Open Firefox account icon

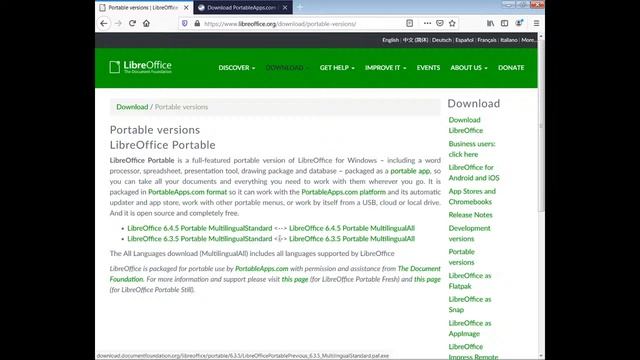point(519,23)
